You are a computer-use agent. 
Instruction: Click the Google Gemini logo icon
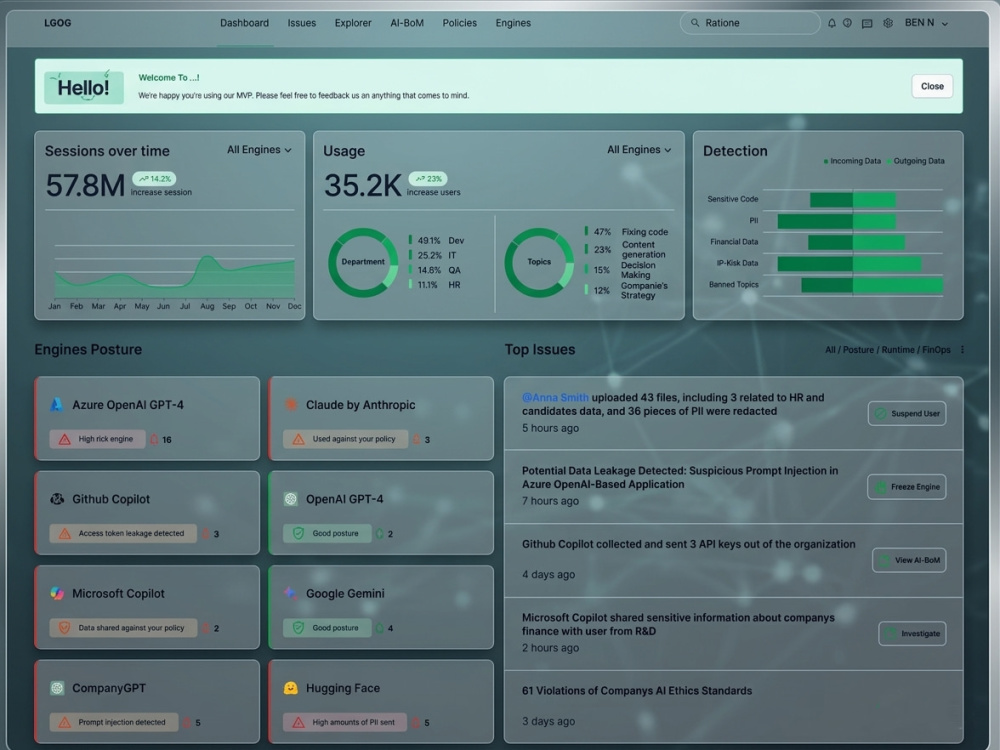[291, 593]
